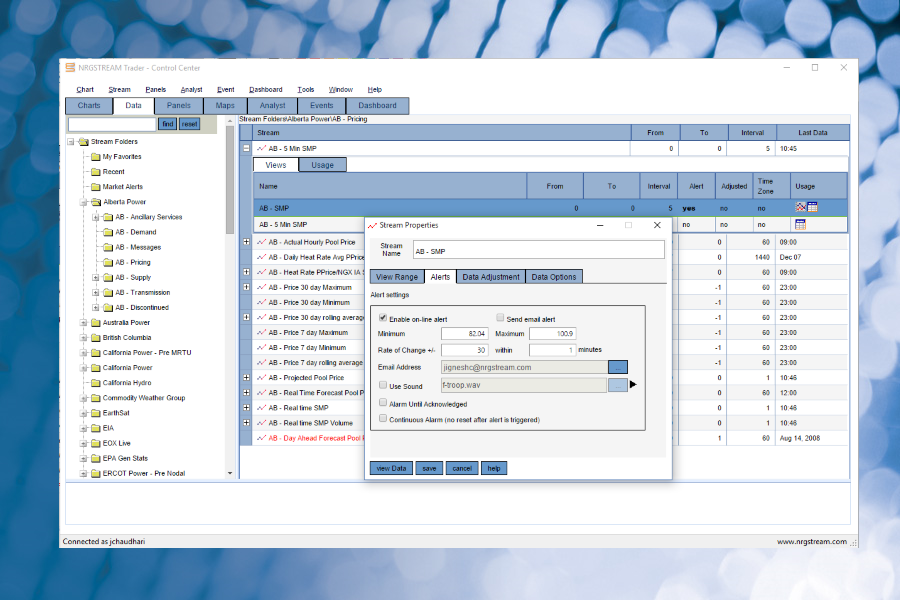Open the chart usage icon for AB - SMP
The width and height of the screenshot is (900, 600).
[x=801, y=207]
